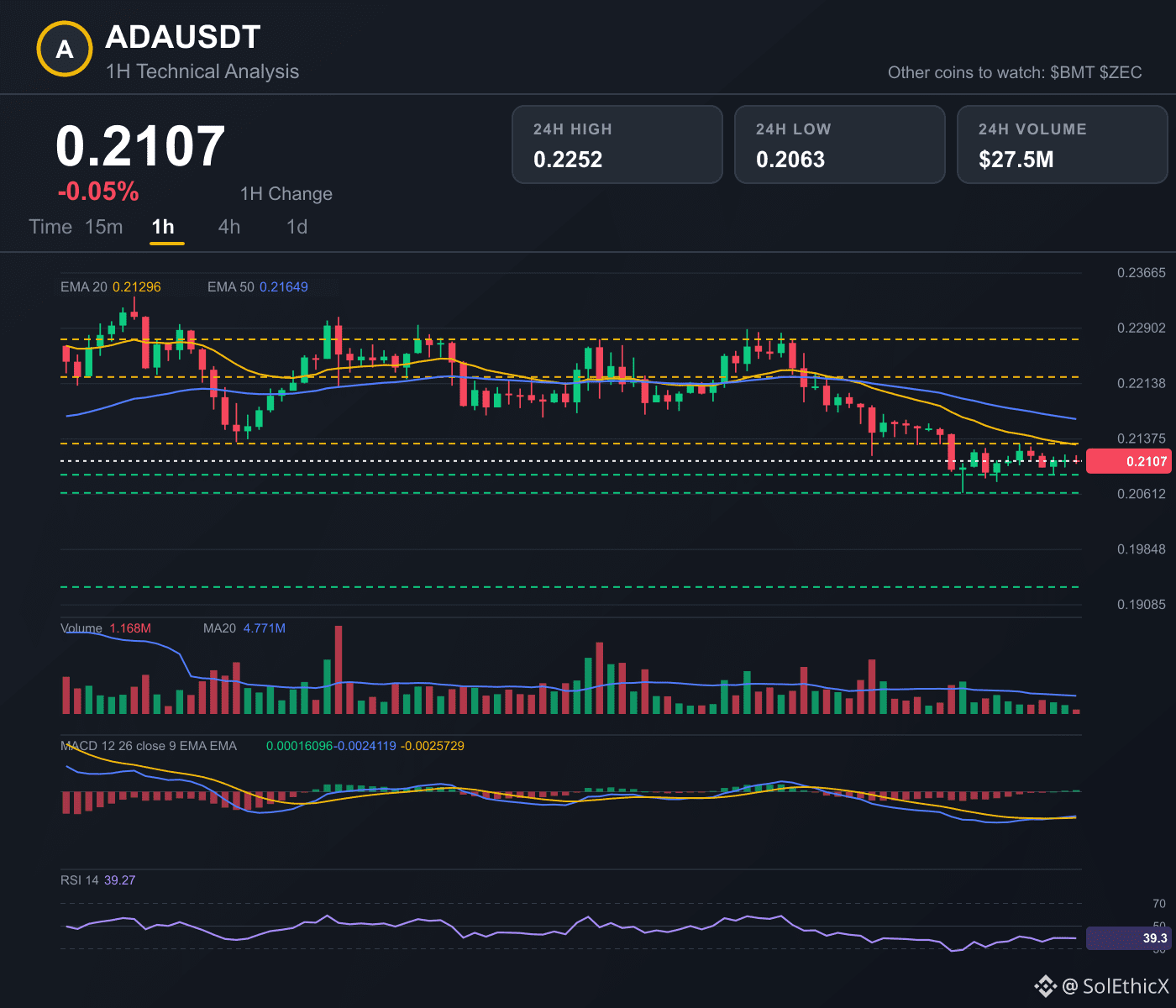Click the MACD line value -0.0024119
Viewport: 1176px width, 1008px height.
pos(366,746)
